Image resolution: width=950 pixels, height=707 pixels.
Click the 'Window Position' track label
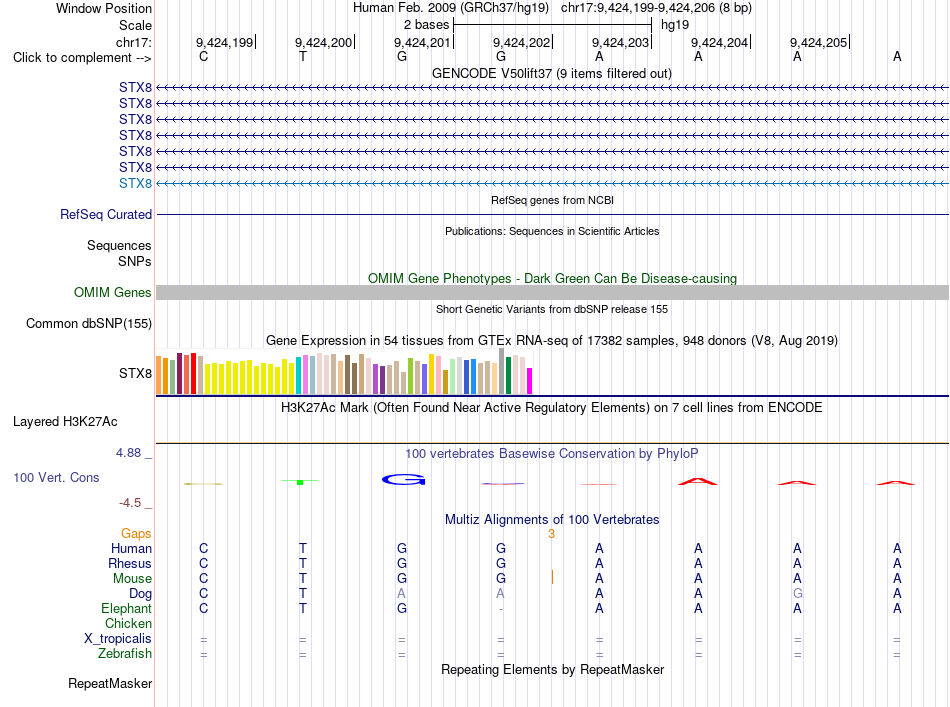coord(104,8)
